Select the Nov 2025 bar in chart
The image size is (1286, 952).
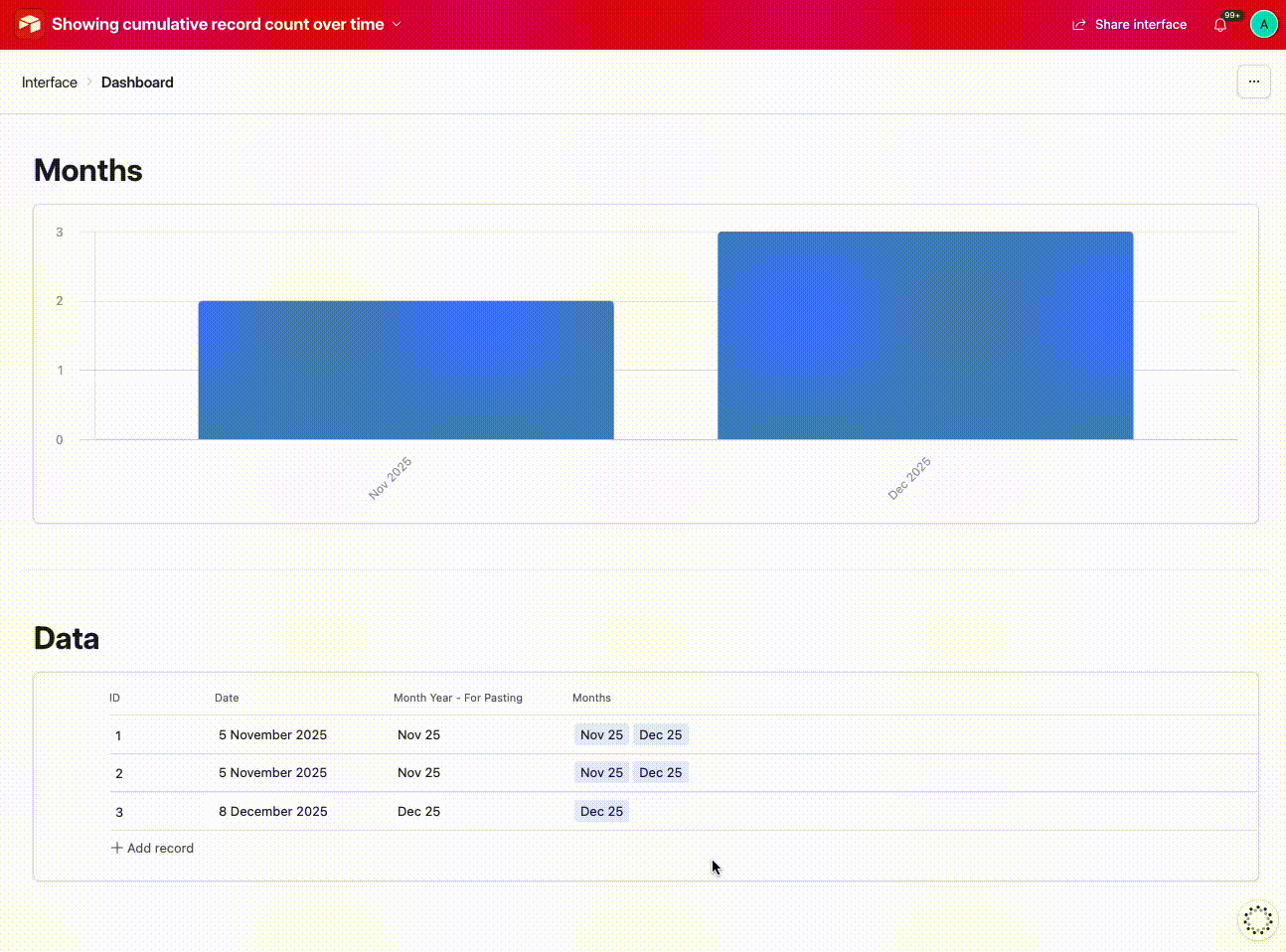[x=405, y=370]
